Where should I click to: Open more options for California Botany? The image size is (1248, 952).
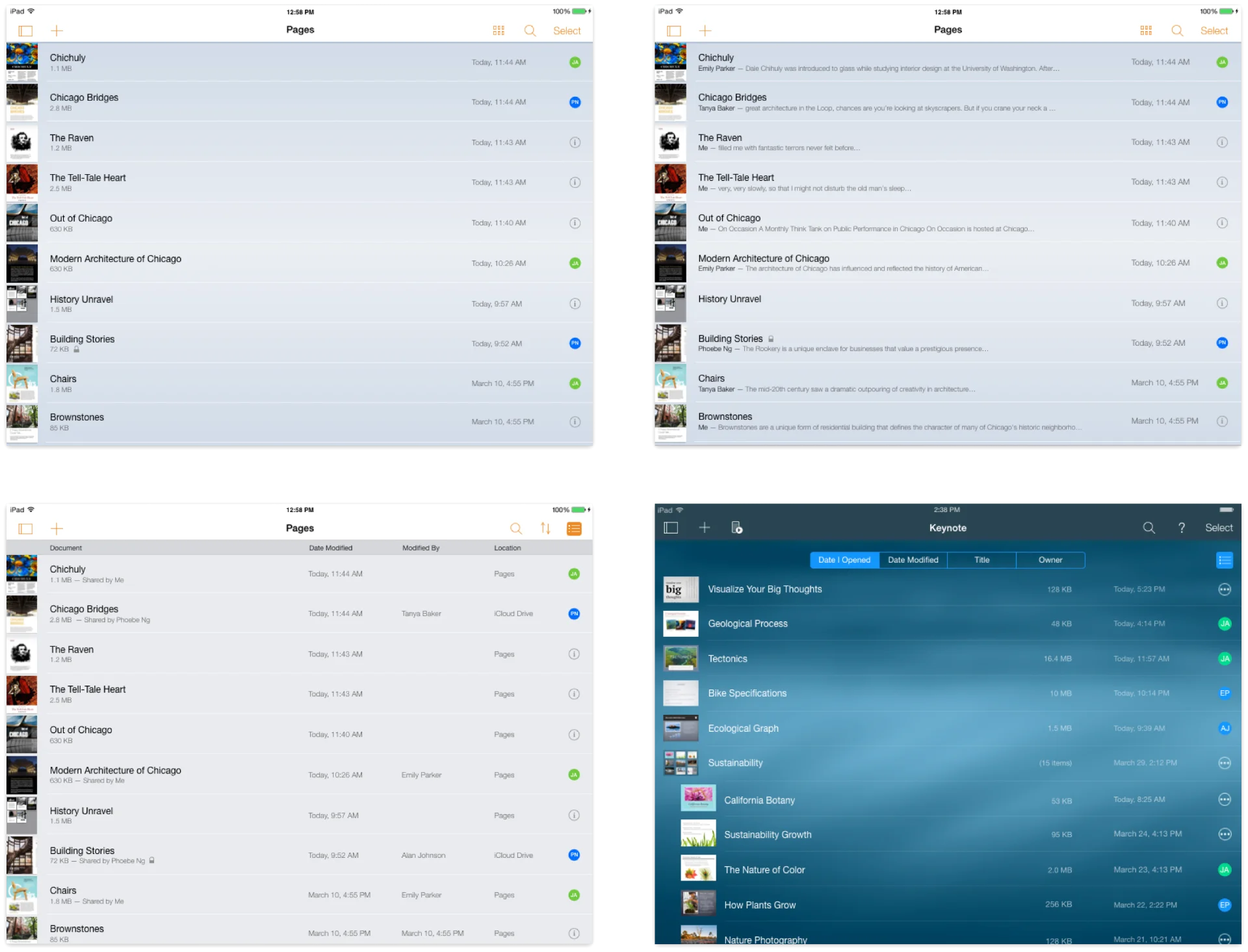point(1224,799)
